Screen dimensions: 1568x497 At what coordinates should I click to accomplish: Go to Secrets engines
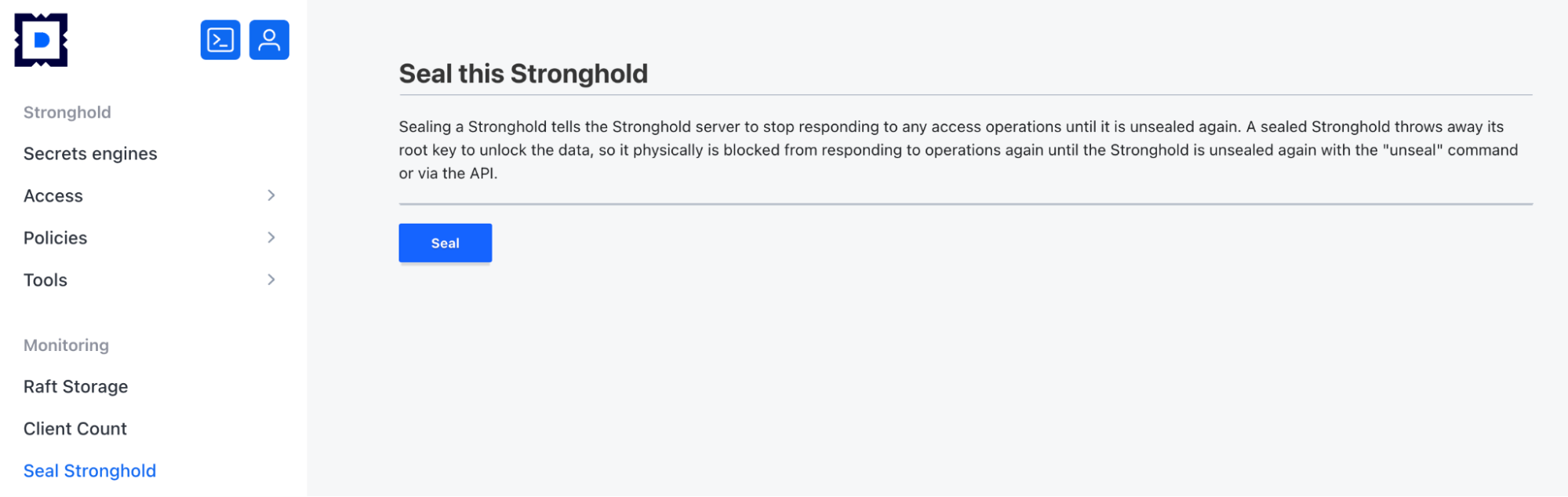pos(90,154)
